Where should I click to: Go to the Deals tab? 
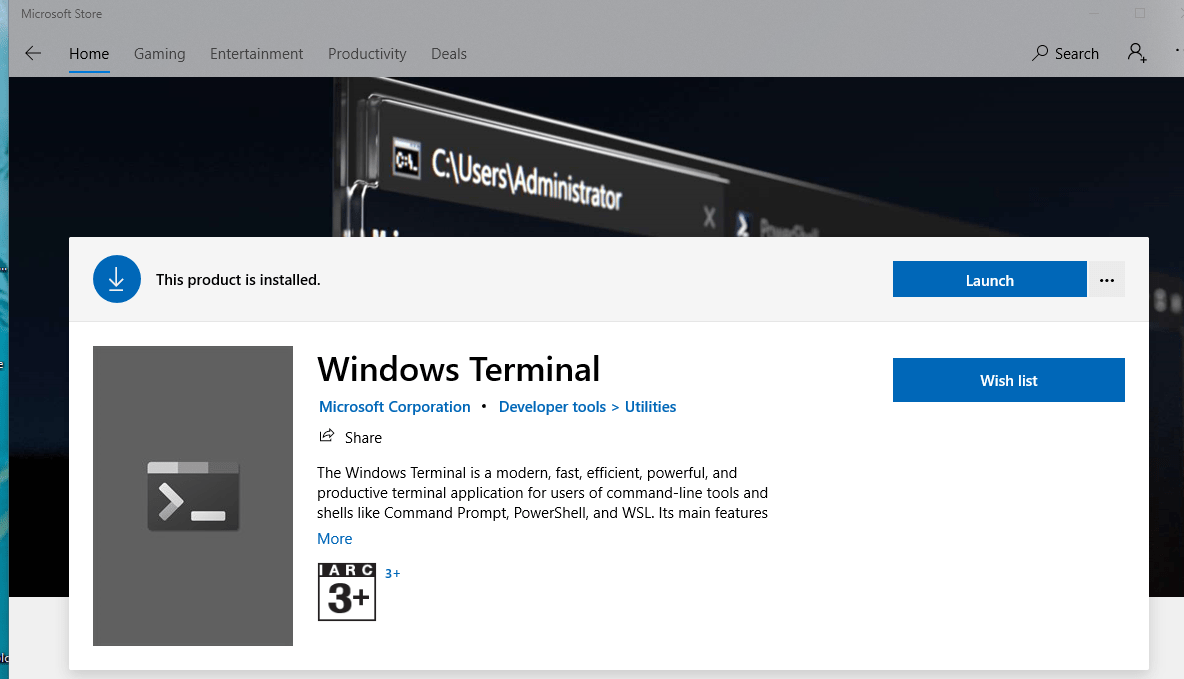click(x=449, y=54)
